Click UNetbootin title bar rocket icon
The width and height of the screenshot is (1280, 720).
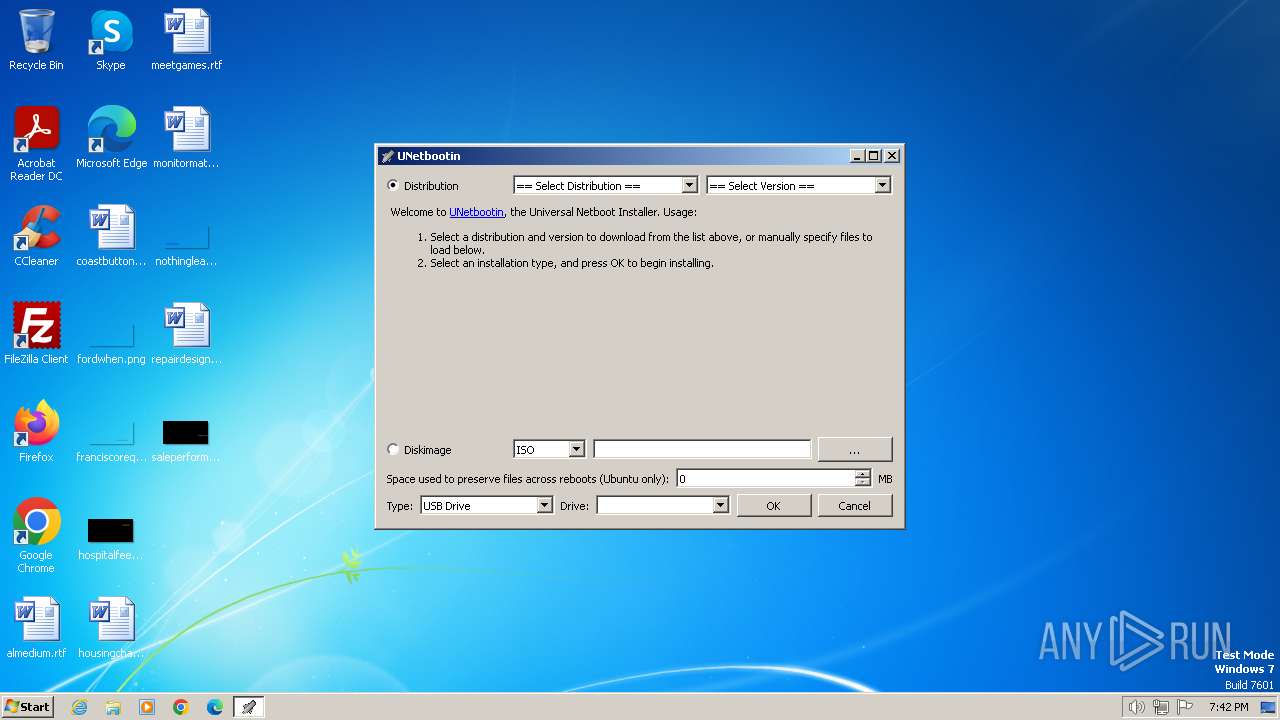387,156
